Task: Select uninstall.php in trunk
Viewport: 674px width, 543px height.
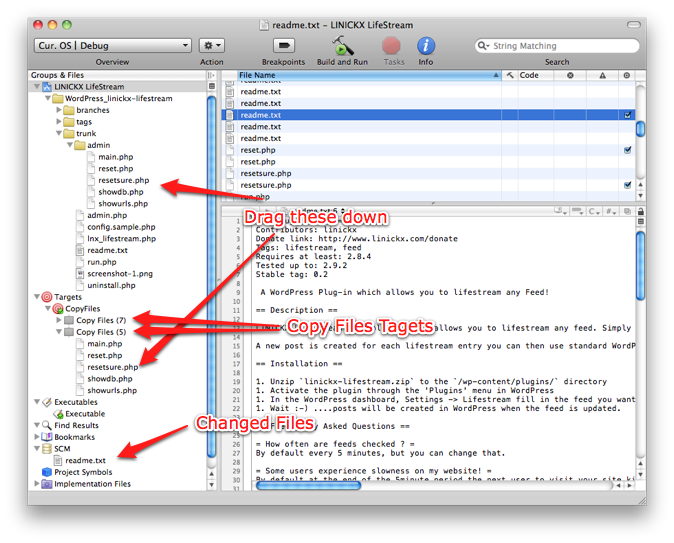Action: 111,285
